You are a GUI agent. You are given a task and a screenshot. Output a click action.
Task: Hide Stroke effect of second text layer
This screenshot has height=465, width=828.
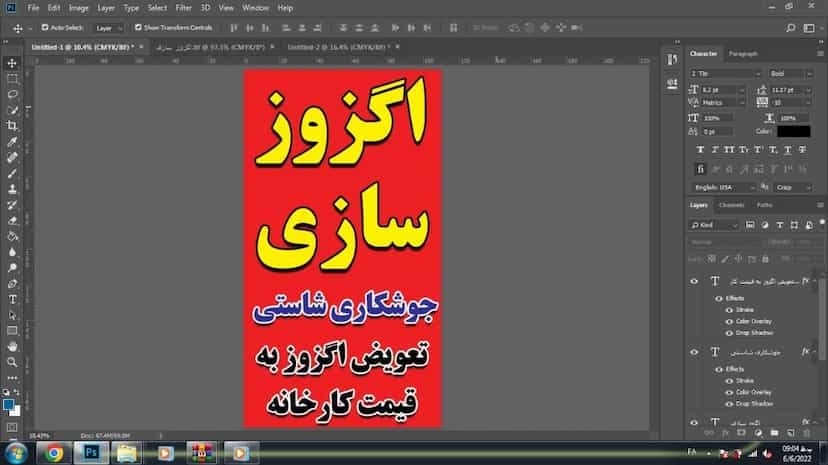click(729, 381)
